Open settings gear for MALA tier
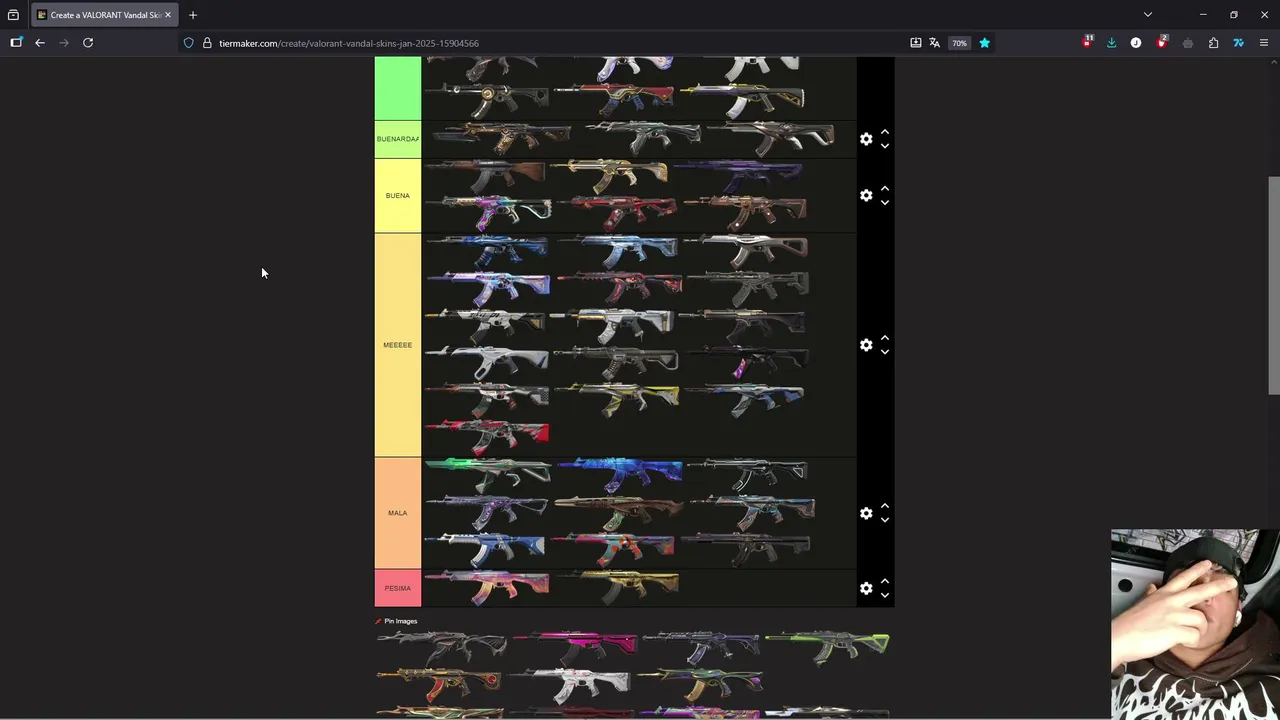1280x720 pixels. (866, 513)
